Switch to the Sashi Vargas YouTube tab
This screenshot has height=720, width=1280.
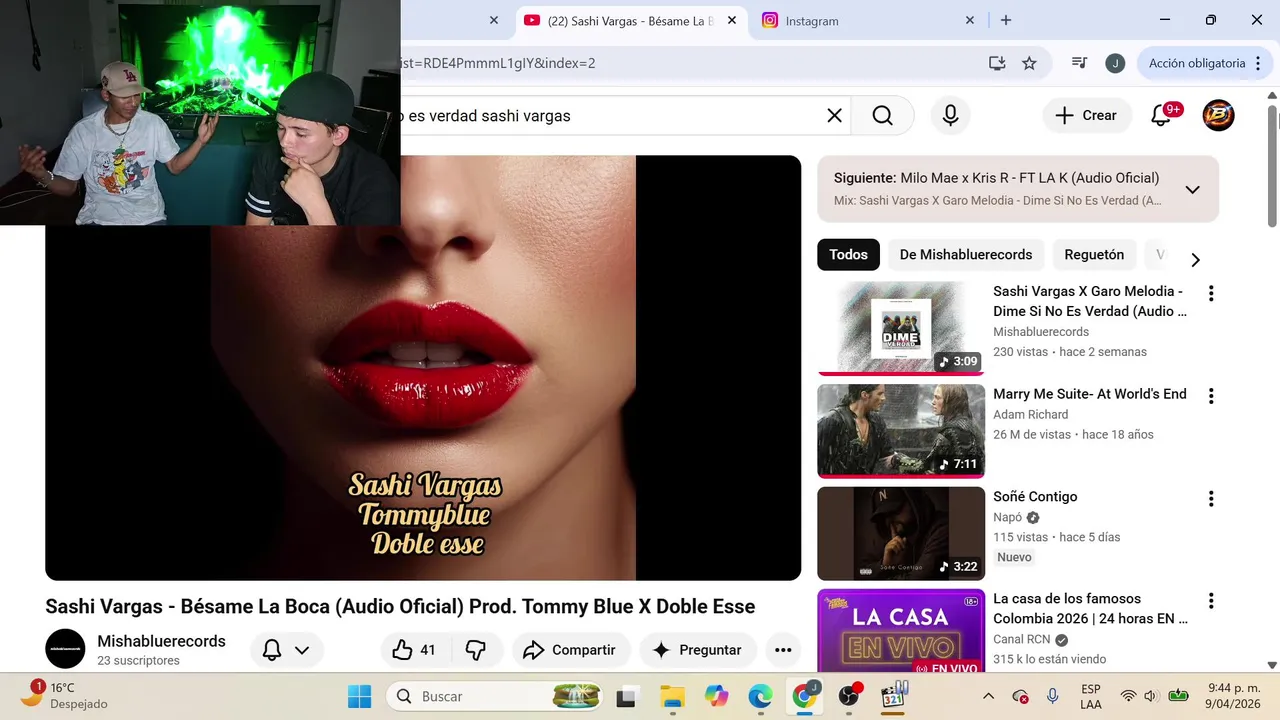tap(631, 20)
